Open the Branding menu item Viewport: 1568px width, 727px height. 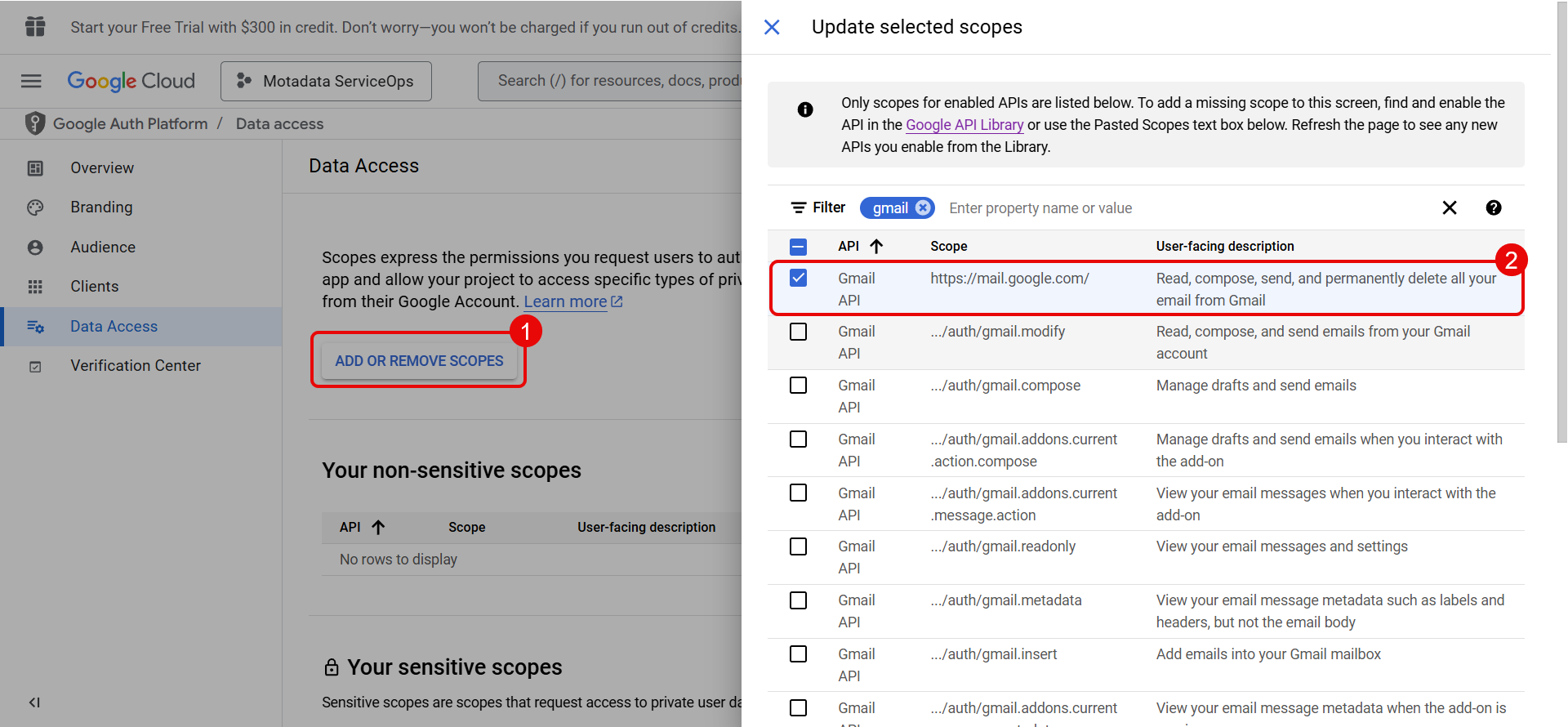(x=101, y=207)
